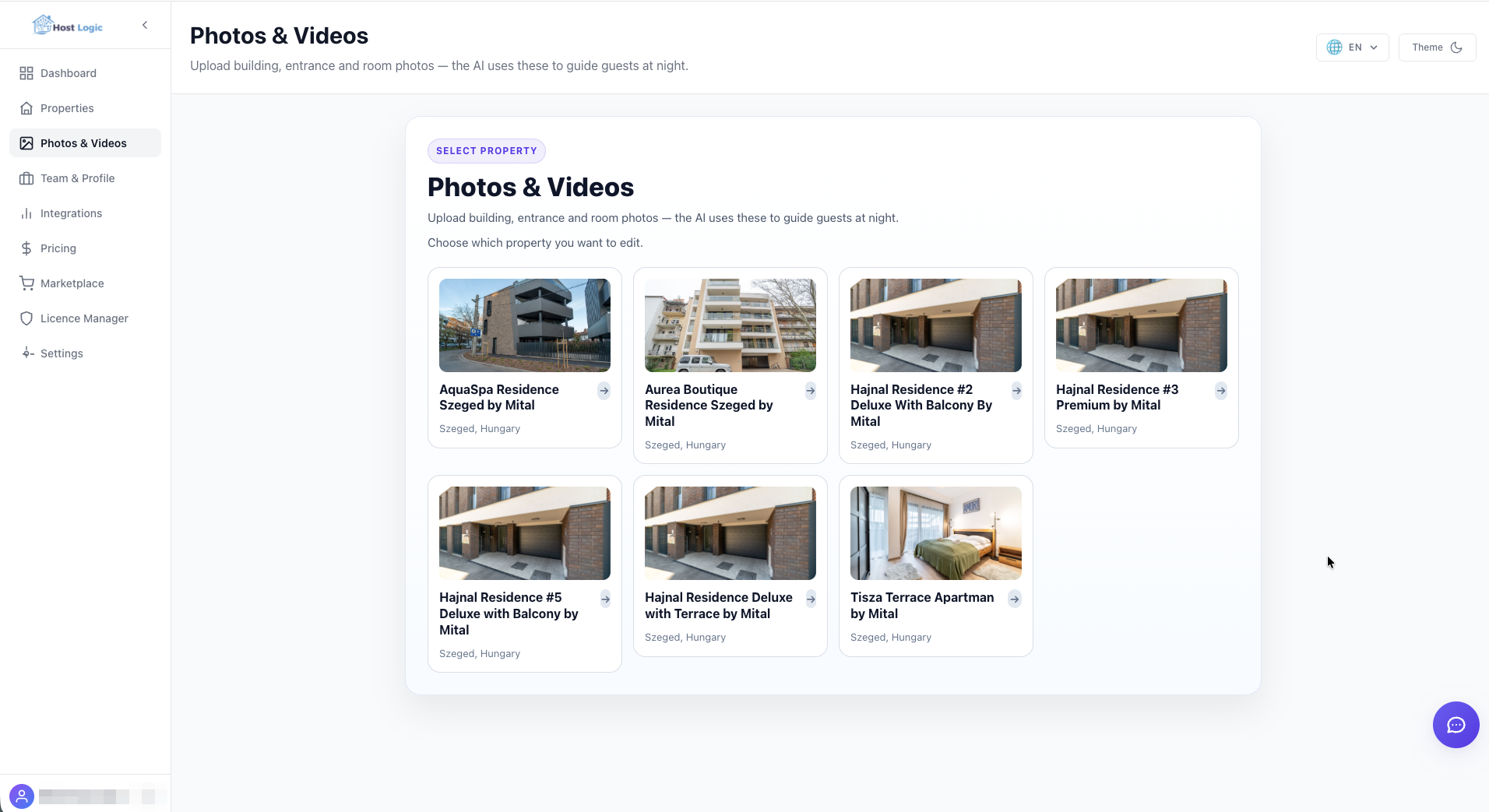Open the AquaSpa Residence building thumbnail

pos(525,325)
